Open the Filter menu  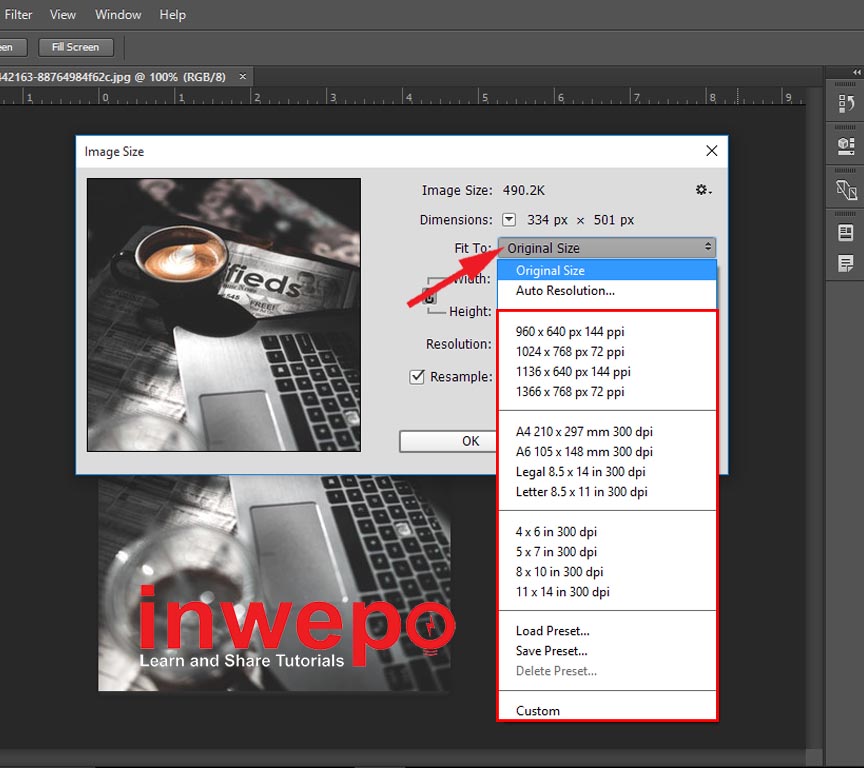19,15
